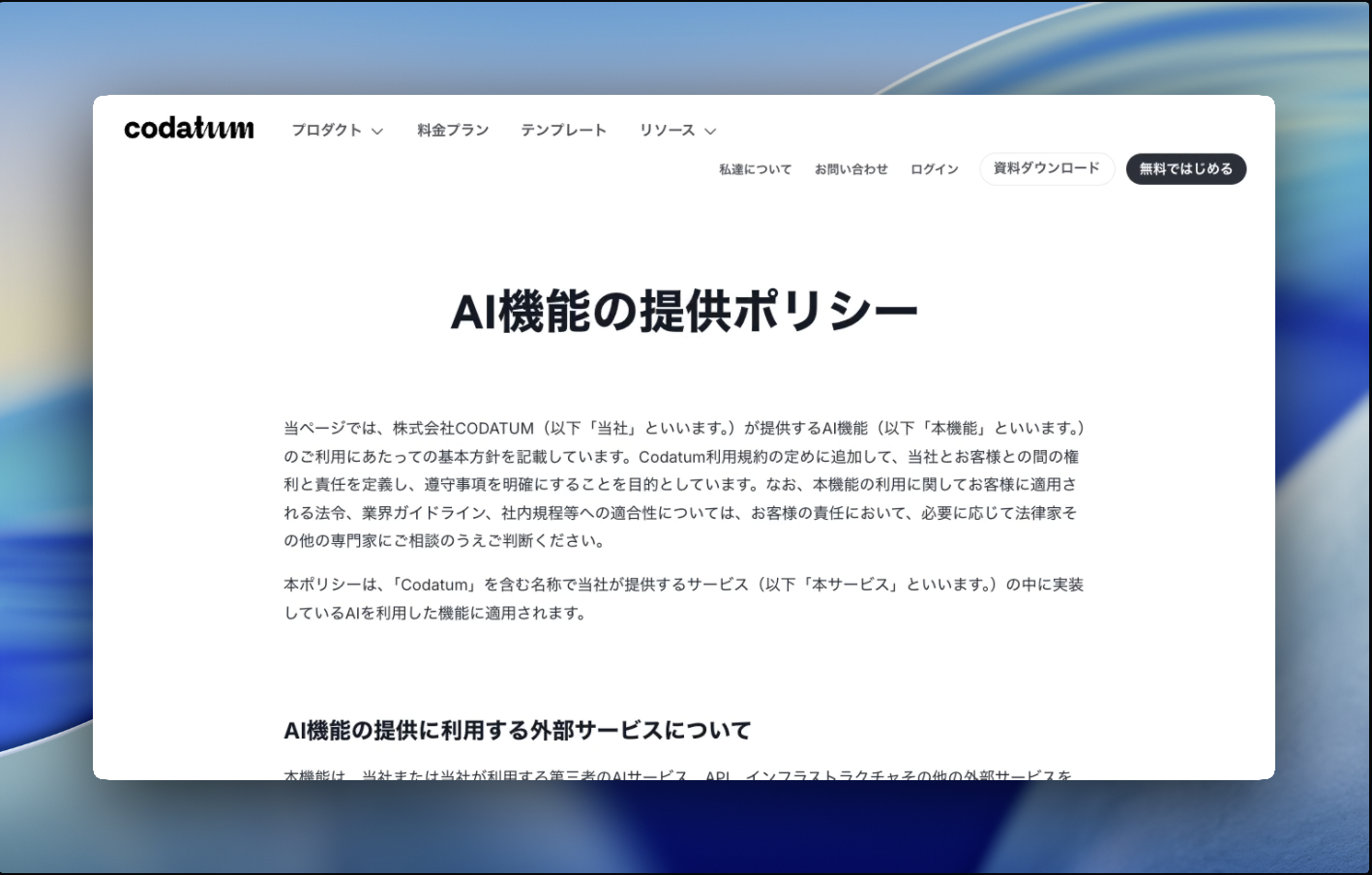Click the paragraph starting with 本ポリシーは
This screenshot has width=1372, height=875.
[684, 598]
